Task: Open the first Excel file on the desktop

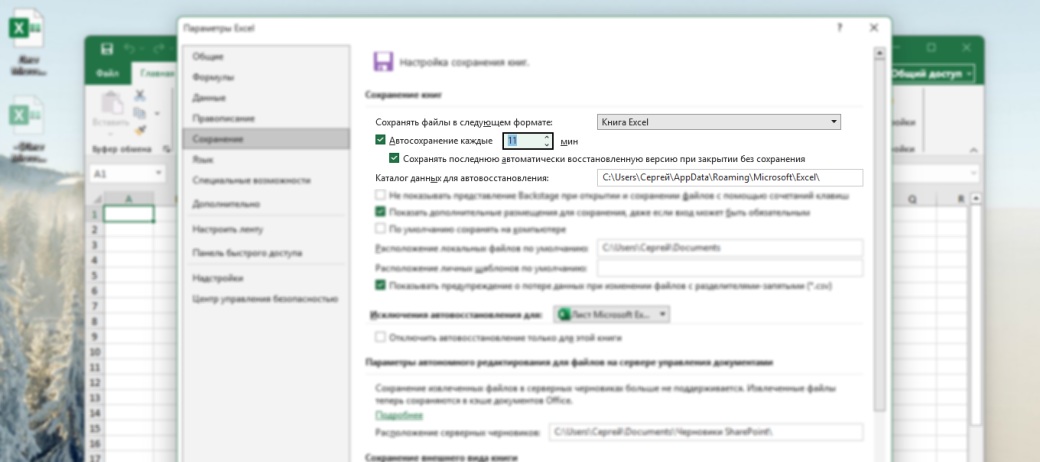Action: click(26, 27)
